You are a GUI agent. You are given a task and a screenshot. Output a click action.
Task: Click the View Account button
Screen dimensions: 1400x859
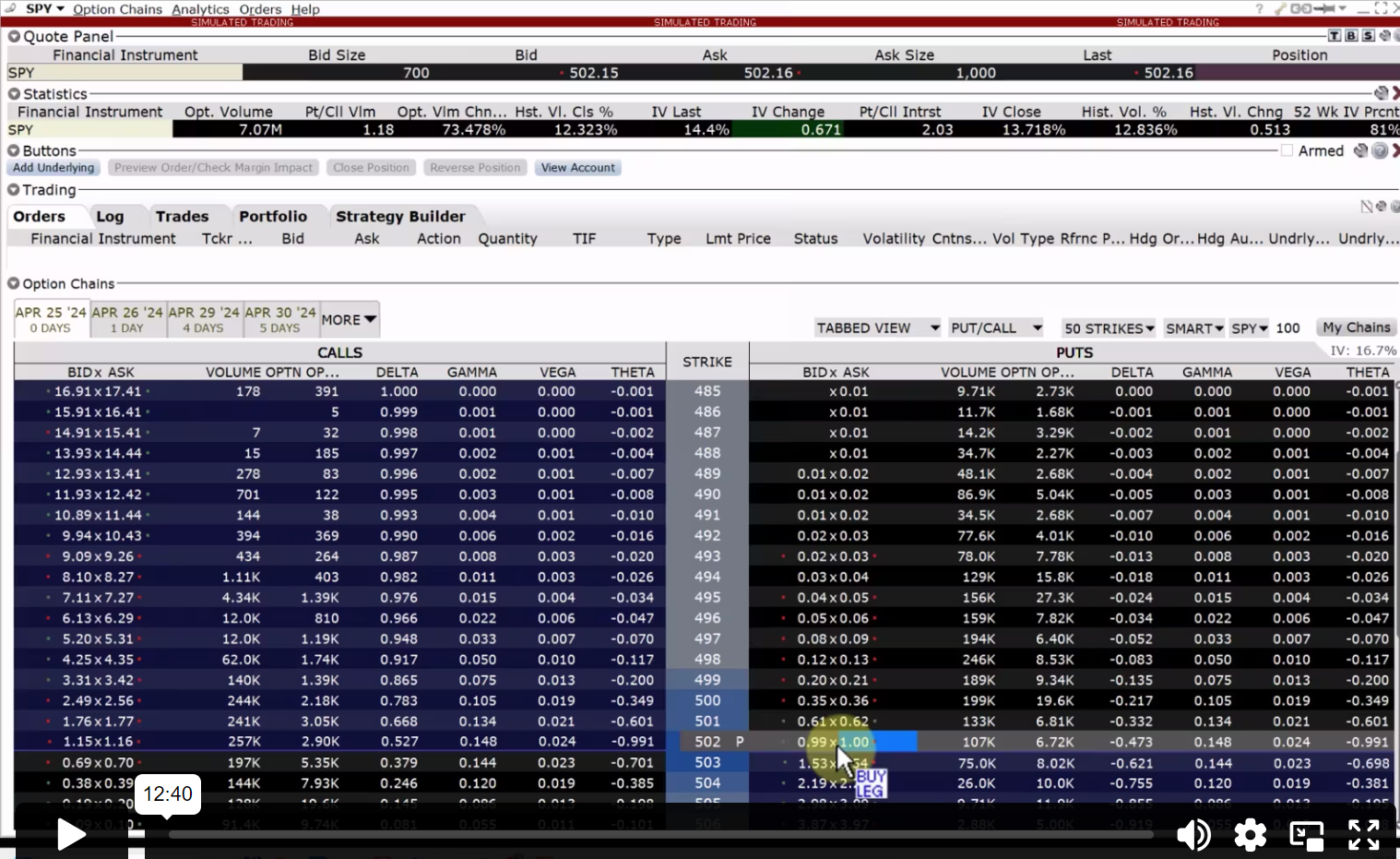coord(578,168)
